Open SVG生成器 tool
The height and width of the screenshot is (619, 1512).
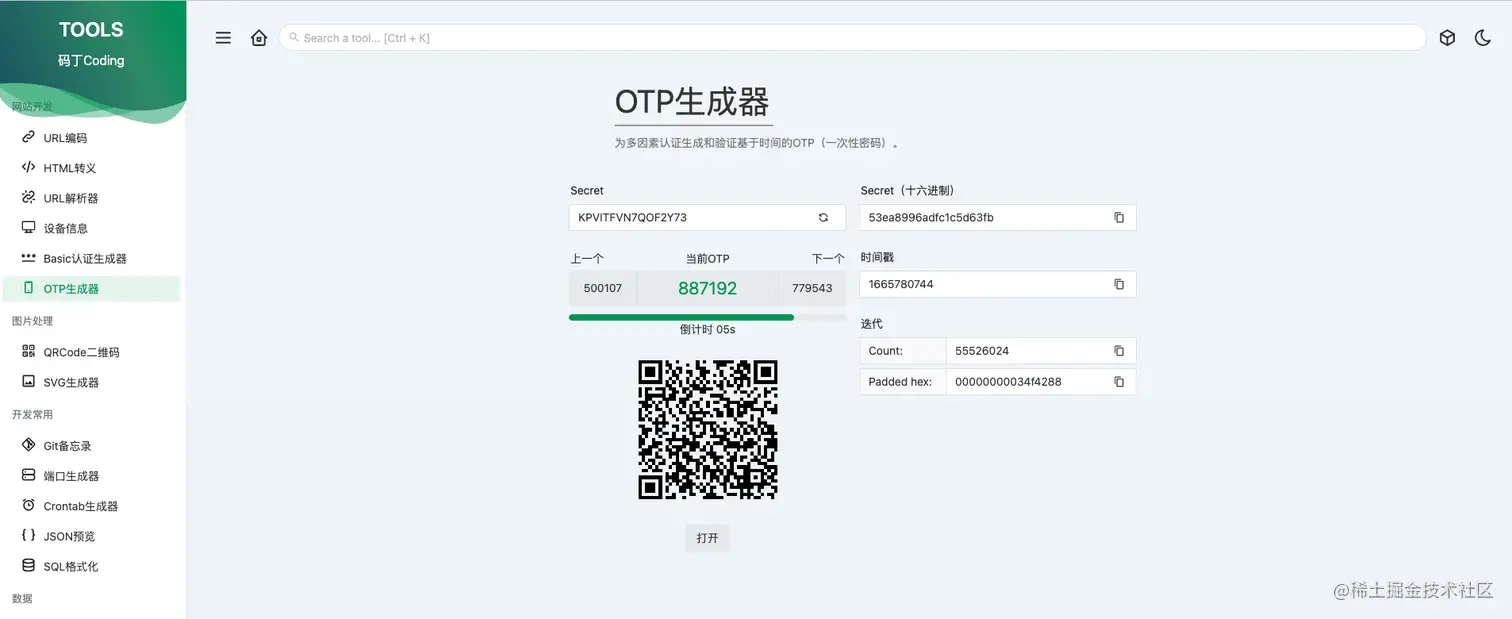(x=91, y=382)
